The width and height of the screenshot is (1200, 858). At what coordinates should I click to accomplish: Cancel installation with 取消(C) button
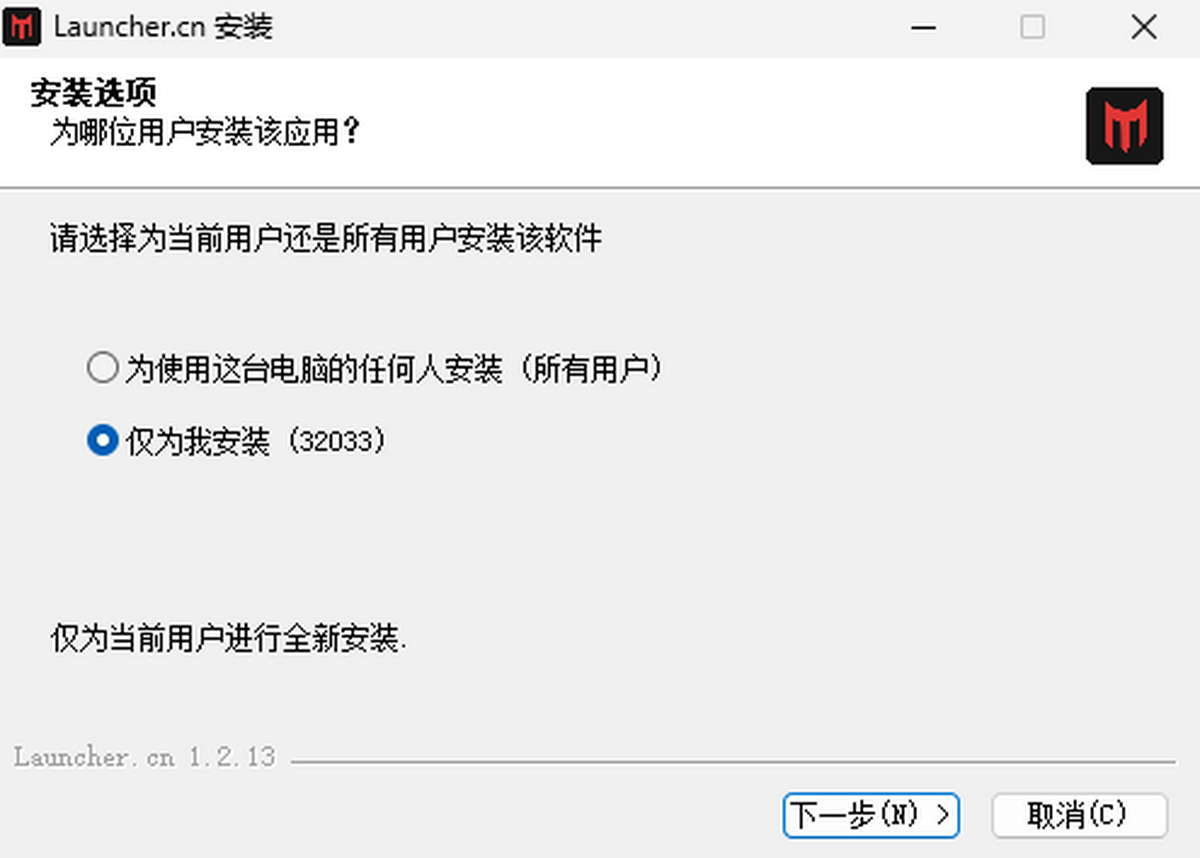point(1079,815)
